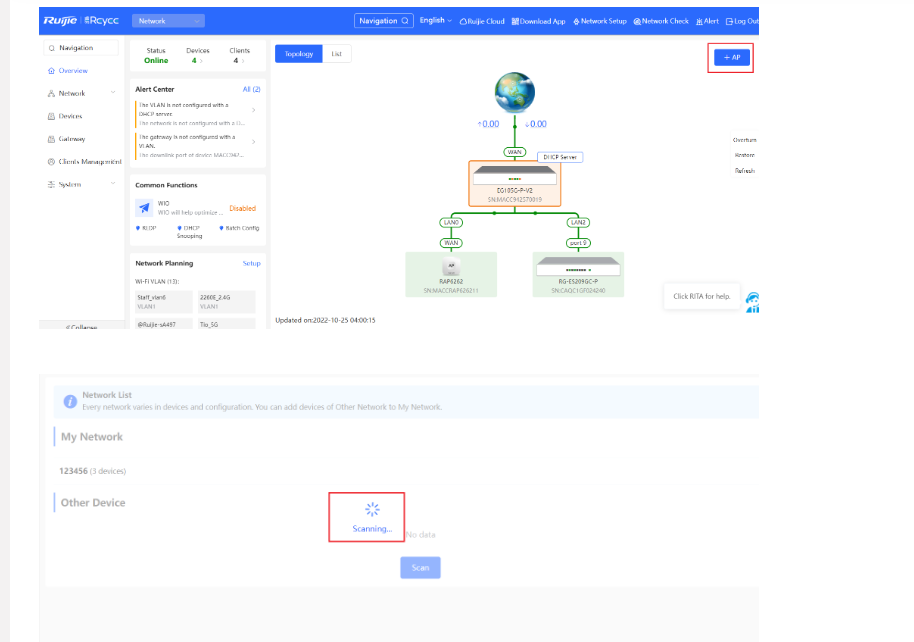Viewport: 914px width, 642px height.
Task: Click the port 9 label
Action: (578, 243)
